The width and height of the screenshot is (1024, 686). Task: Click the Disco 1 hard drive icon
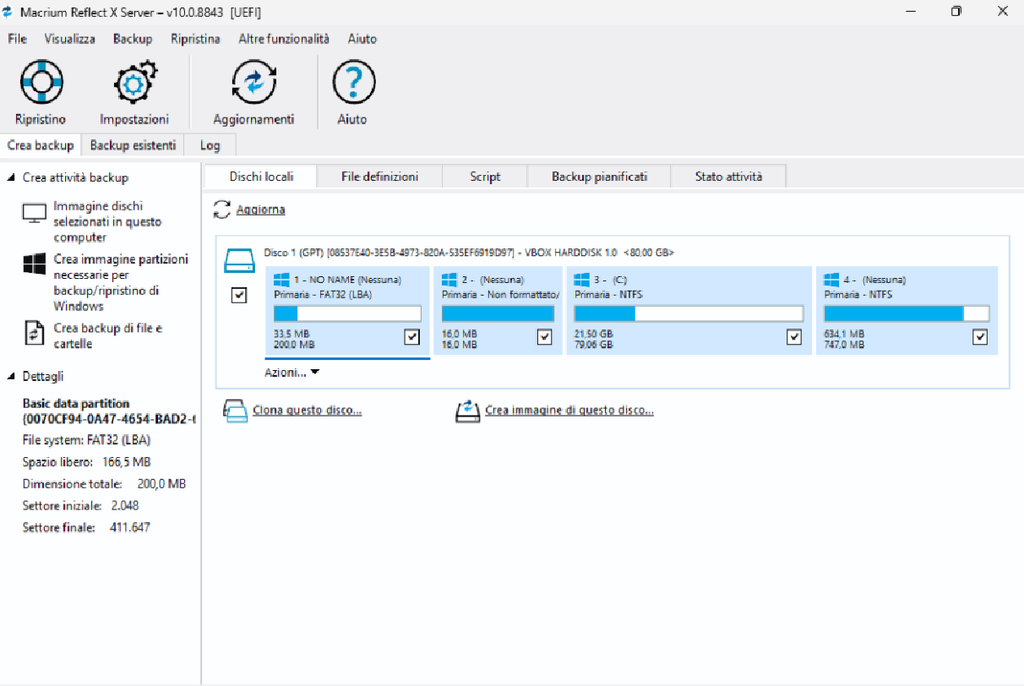[239, 260]
